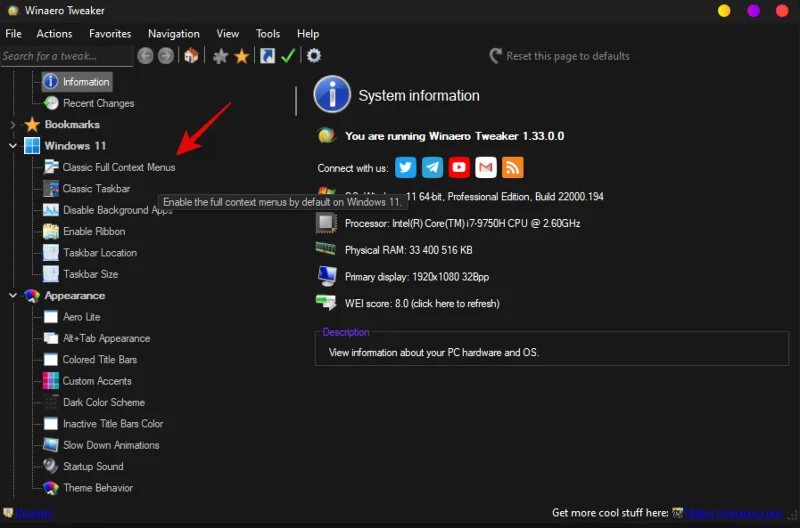This screenshot has height=528, width=800.
Task: Click the green checkmark toolbar icon
Action: click(288, 56)
